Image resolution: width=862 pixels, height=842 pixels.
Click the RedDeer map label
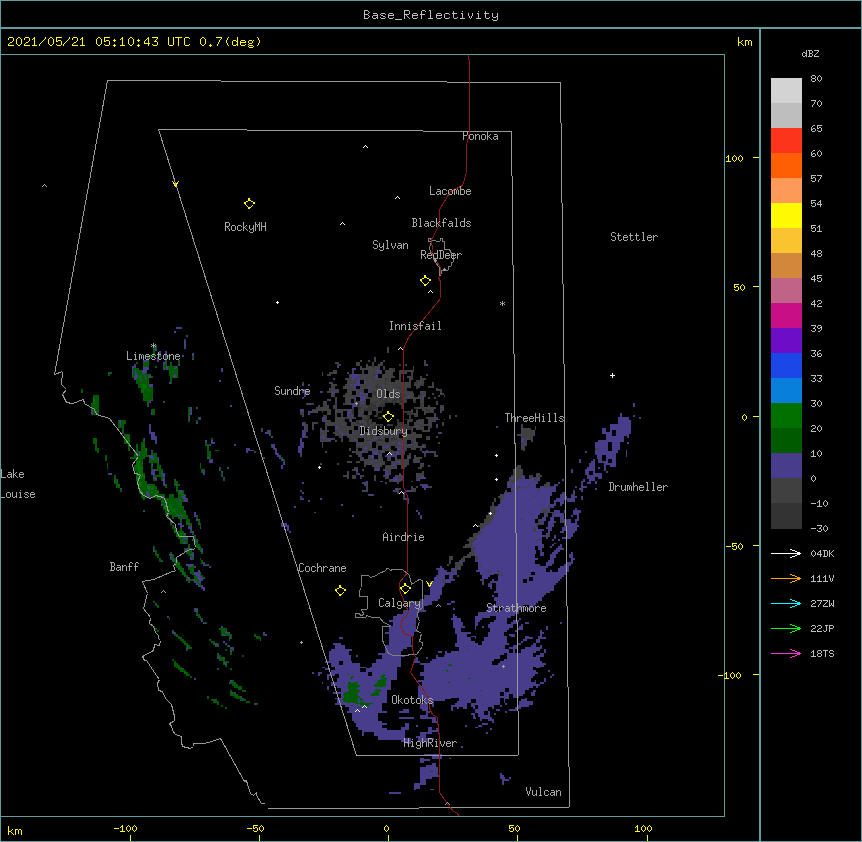click(x=441, y=255)
